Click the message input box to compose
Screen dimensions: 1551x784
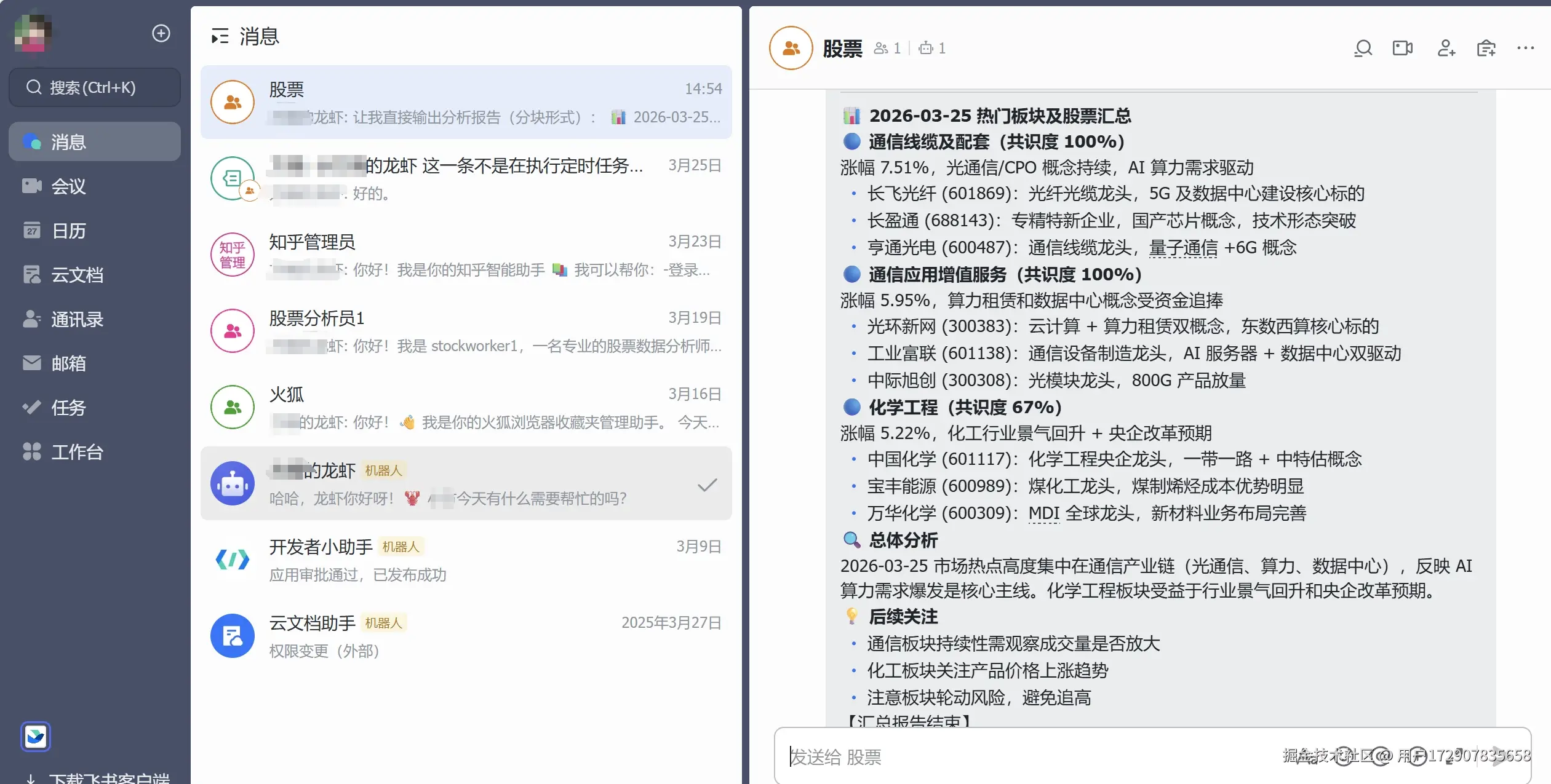pos(1046,756)
